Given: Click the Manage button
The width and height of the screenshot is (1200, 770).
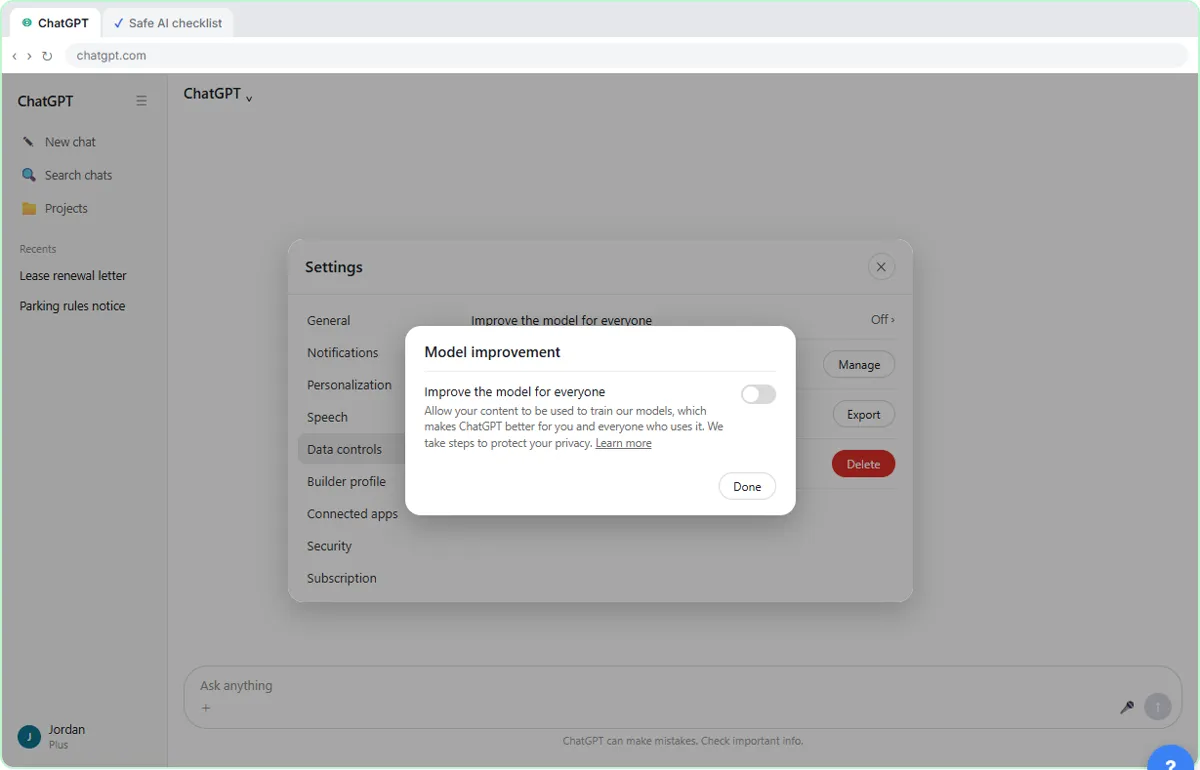Looking at the screenshot, I should 859,365.
